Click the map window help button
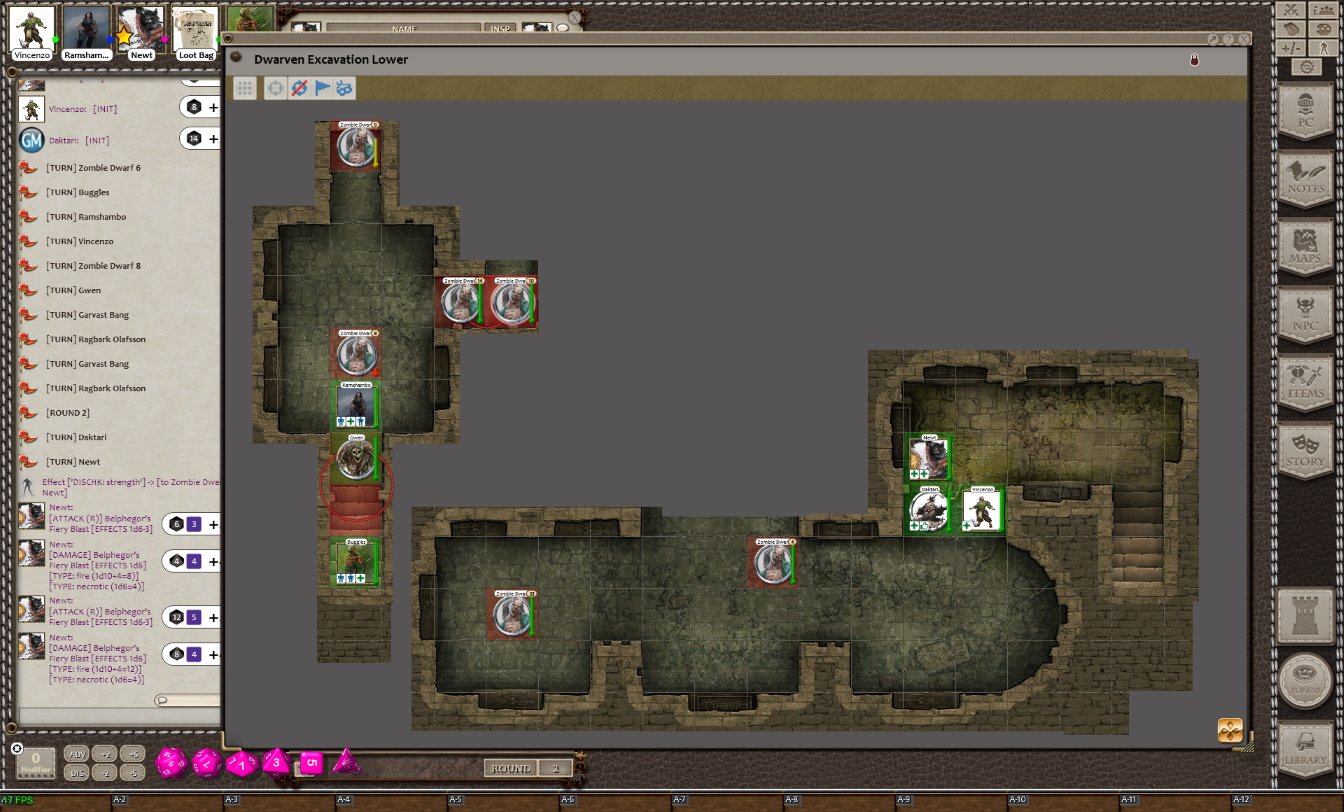 click(x=1228, y=39)
